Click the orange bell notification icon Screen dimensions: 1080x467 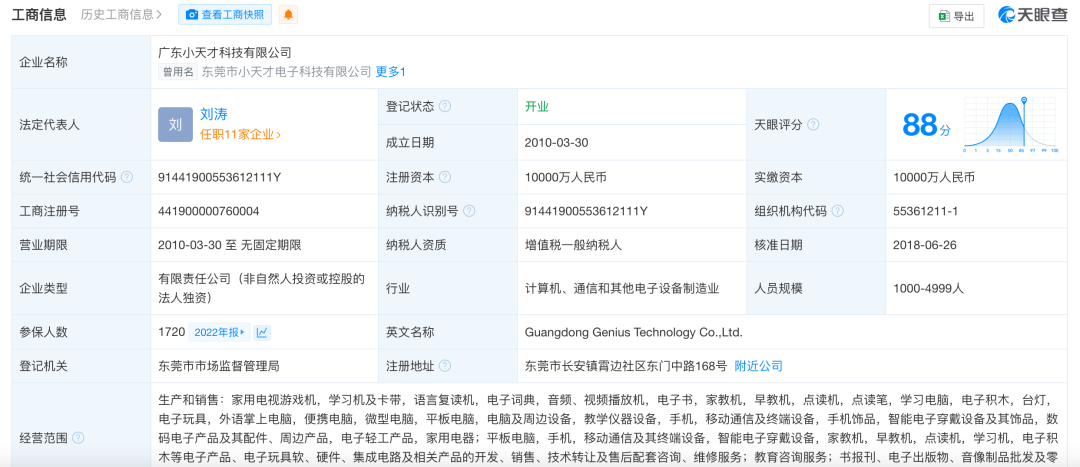288,14
